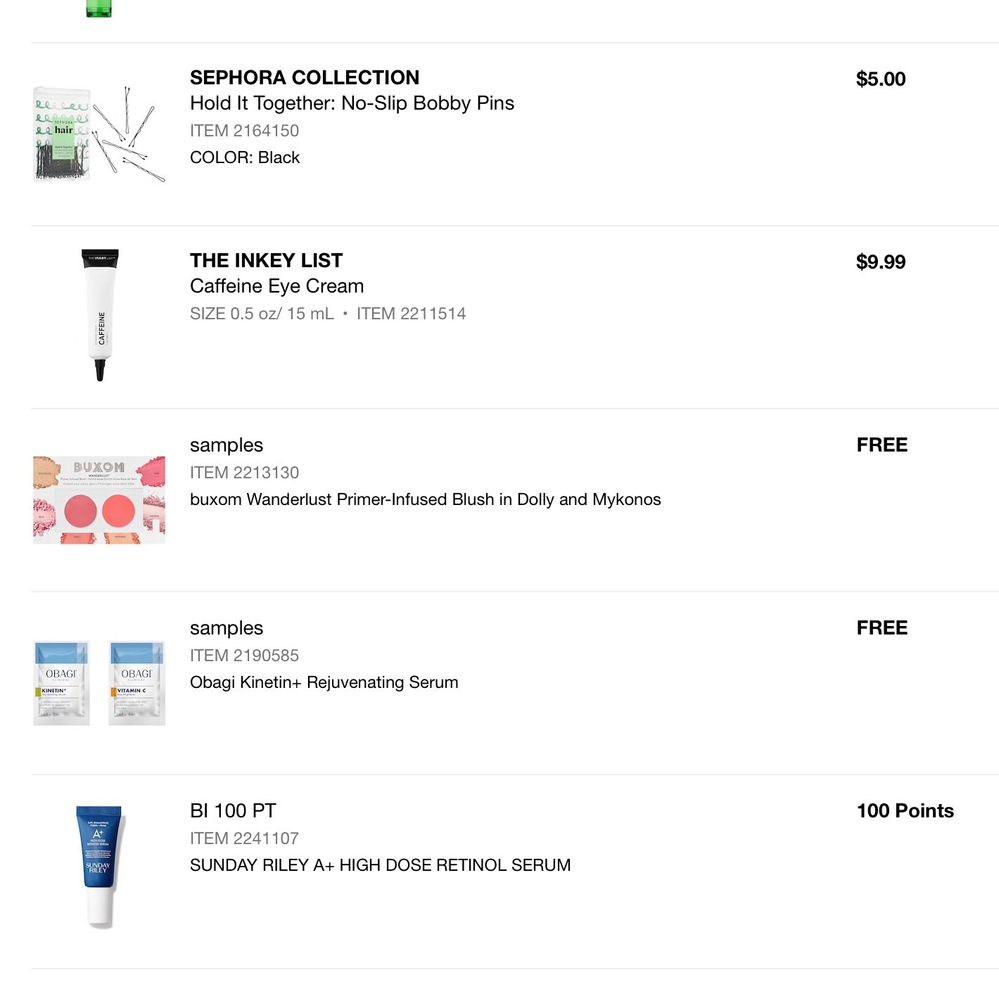Open the Caffeine Eye Cream product link
The height and width of the screenshot is (984, 999).
[277, 286]
